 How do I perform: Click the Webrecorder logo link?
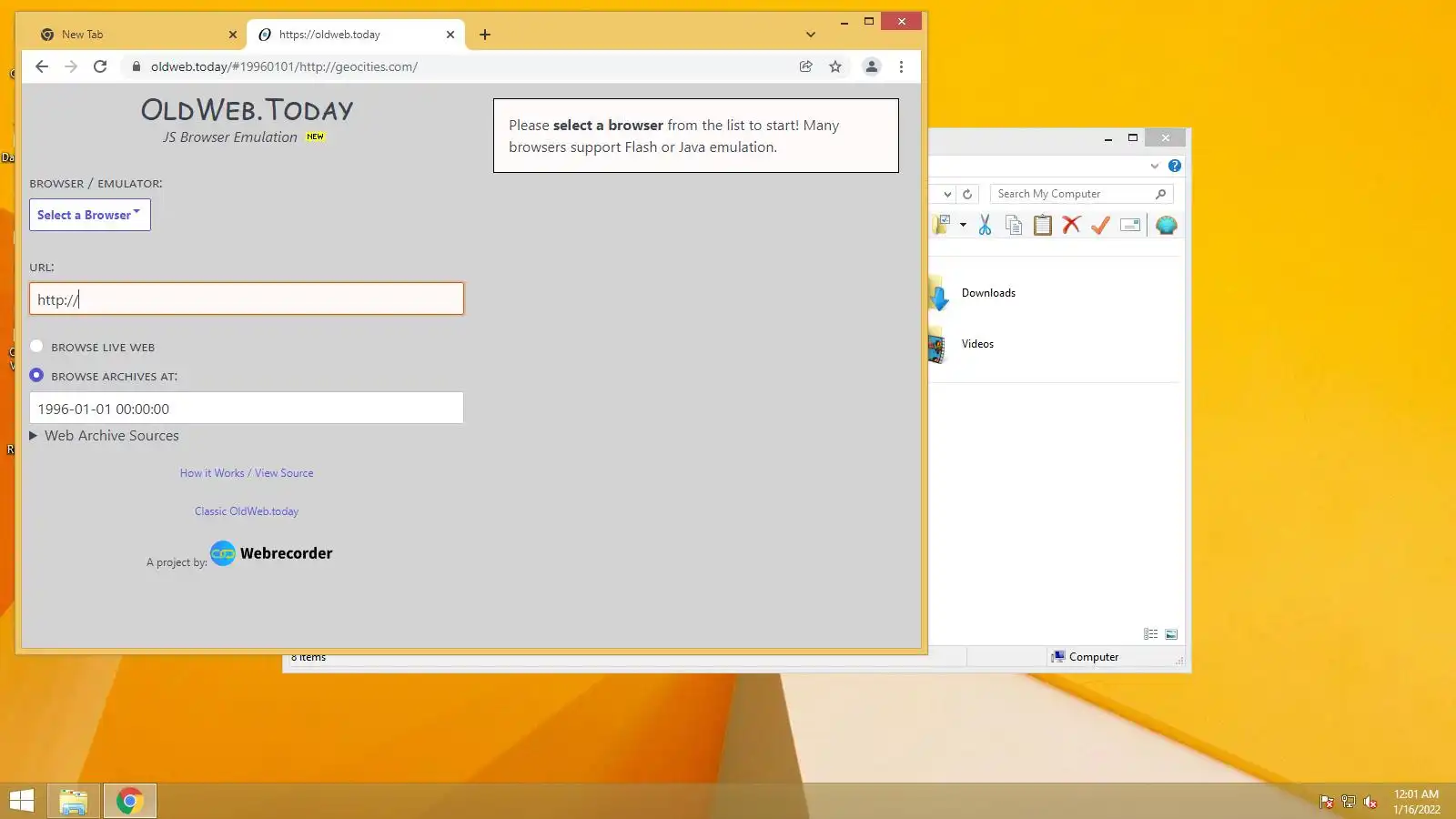271,552
